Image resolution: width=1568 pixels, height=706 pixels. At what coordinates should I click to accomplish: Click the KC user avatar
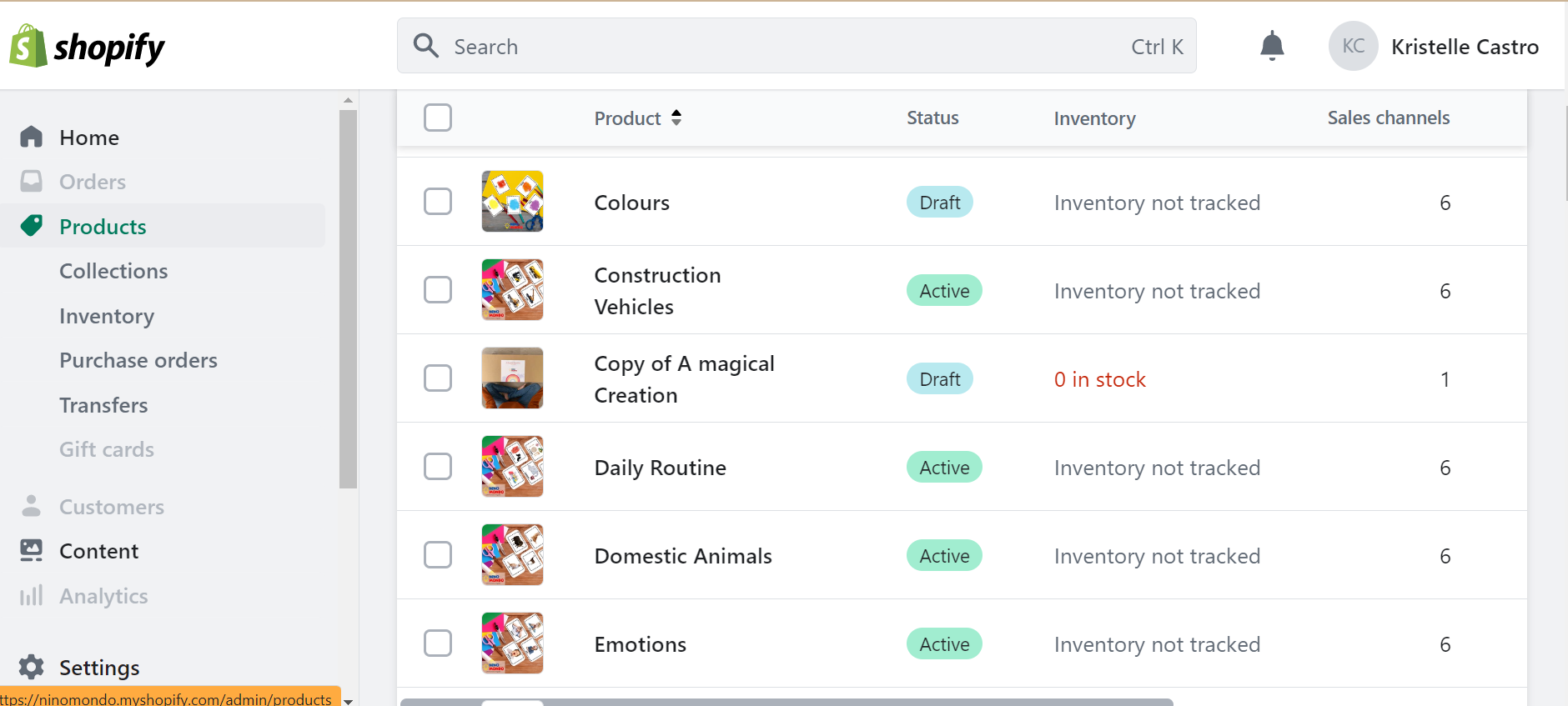point(1352,46)
